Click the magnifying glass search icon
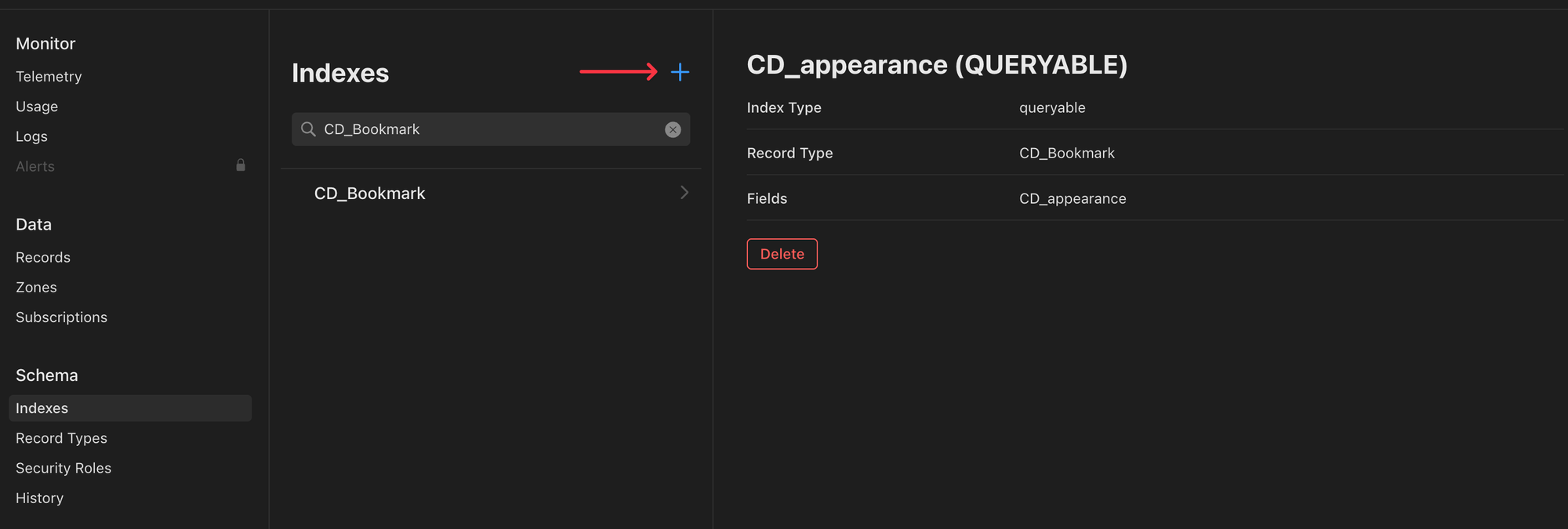Screen dimensions: 1568x529 coord(308,129)
